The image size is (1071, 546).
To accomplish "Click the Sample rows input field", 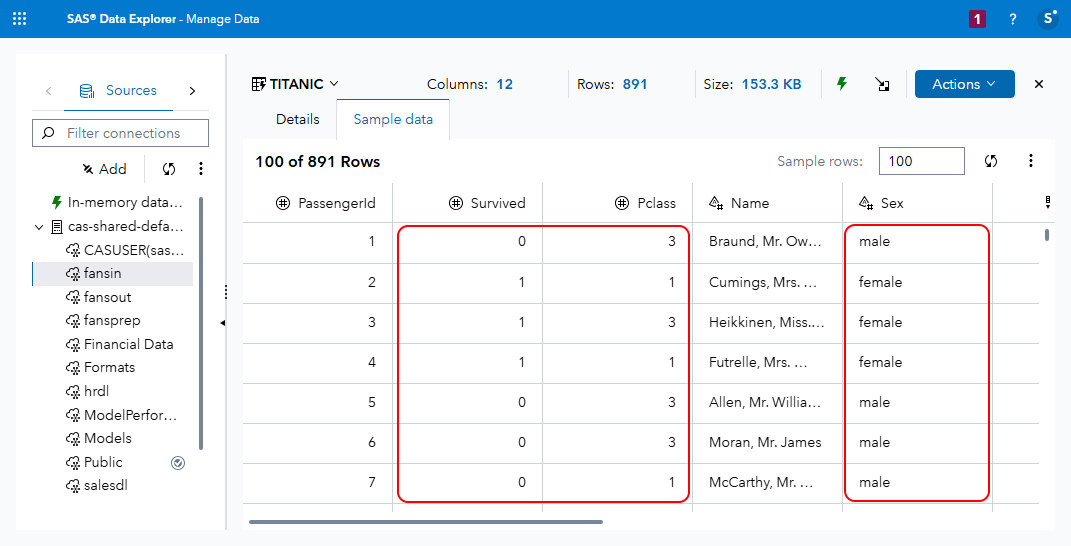I will (921, 161).
